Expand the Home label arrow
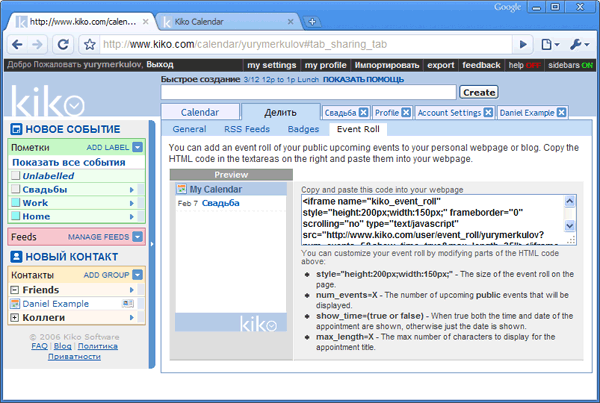 pos(132,216)
